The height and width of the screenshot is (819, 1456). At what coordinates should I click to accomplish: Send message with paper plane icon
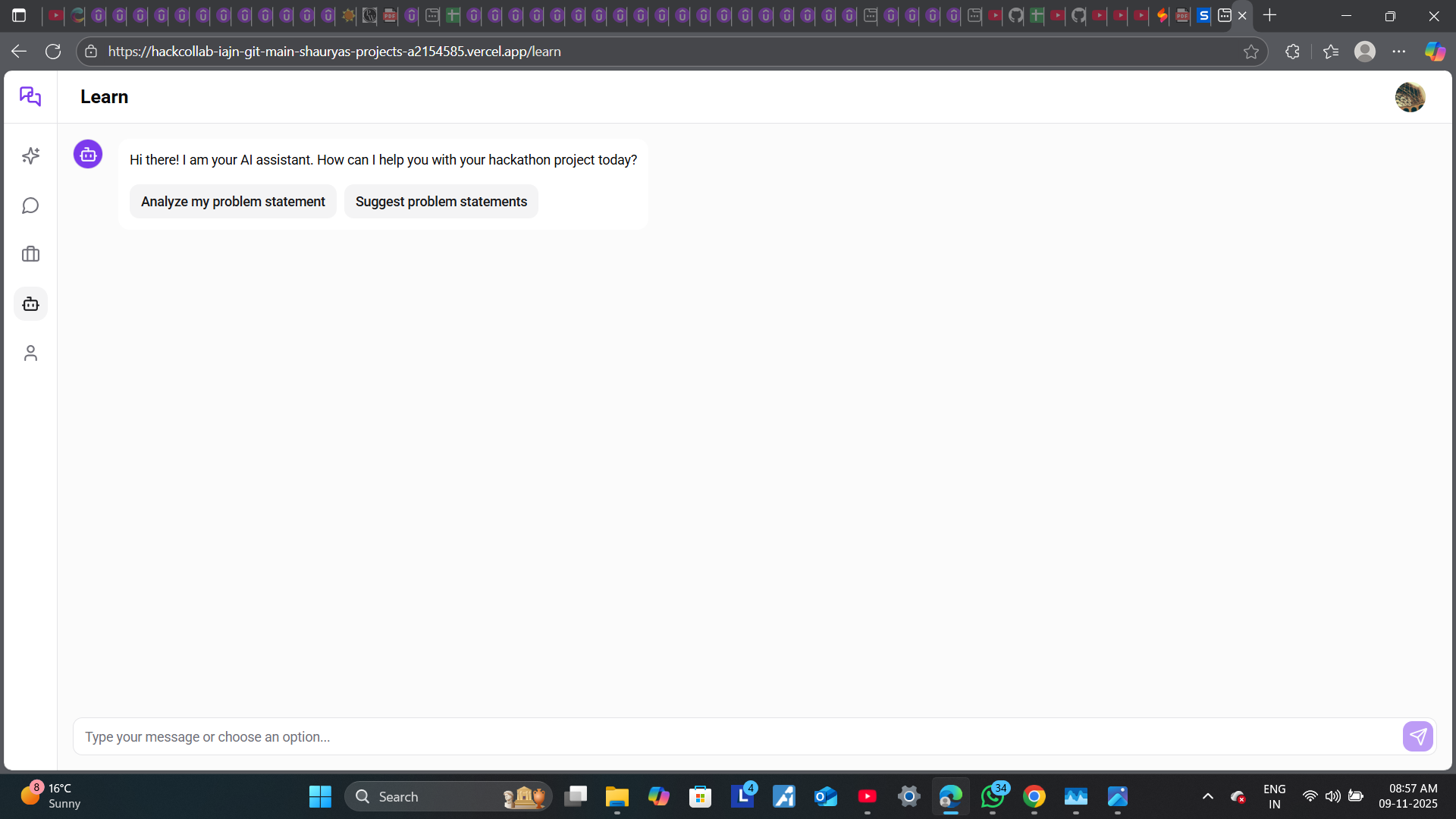click(1417, 736)
